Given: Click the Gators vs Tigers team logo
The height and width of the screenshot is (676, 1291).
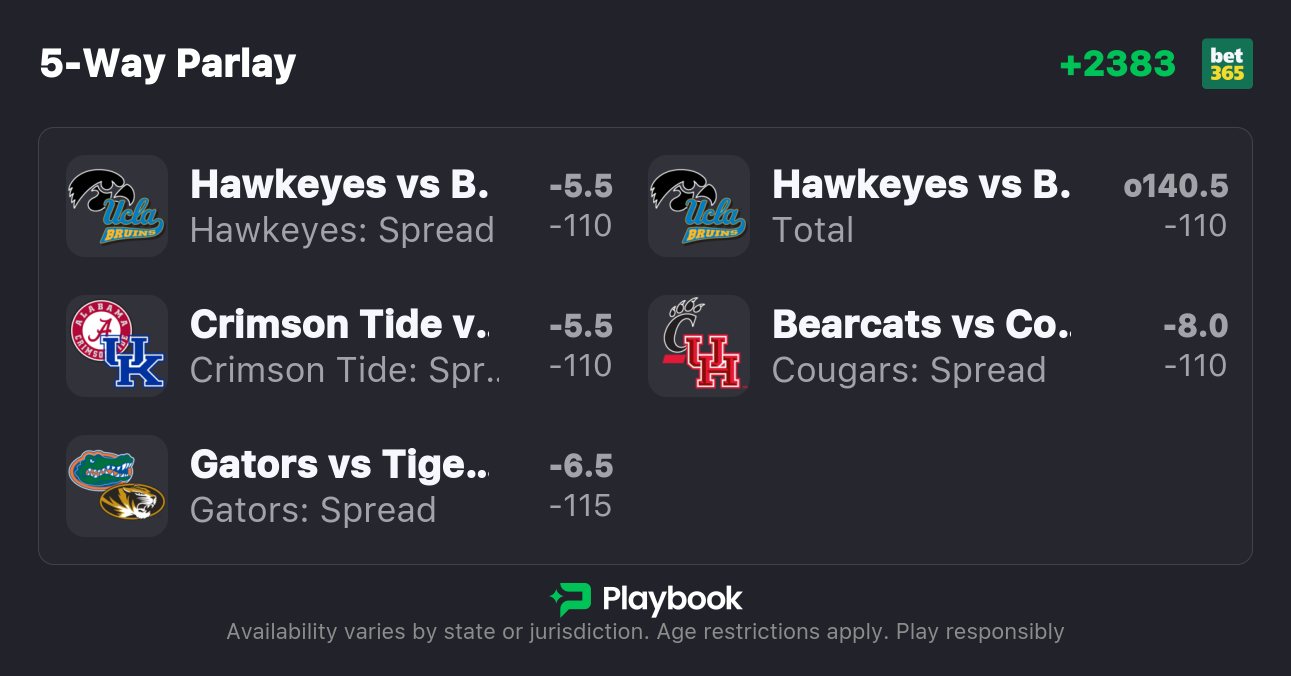Looking at the screenshot, I should coord(117,486).
